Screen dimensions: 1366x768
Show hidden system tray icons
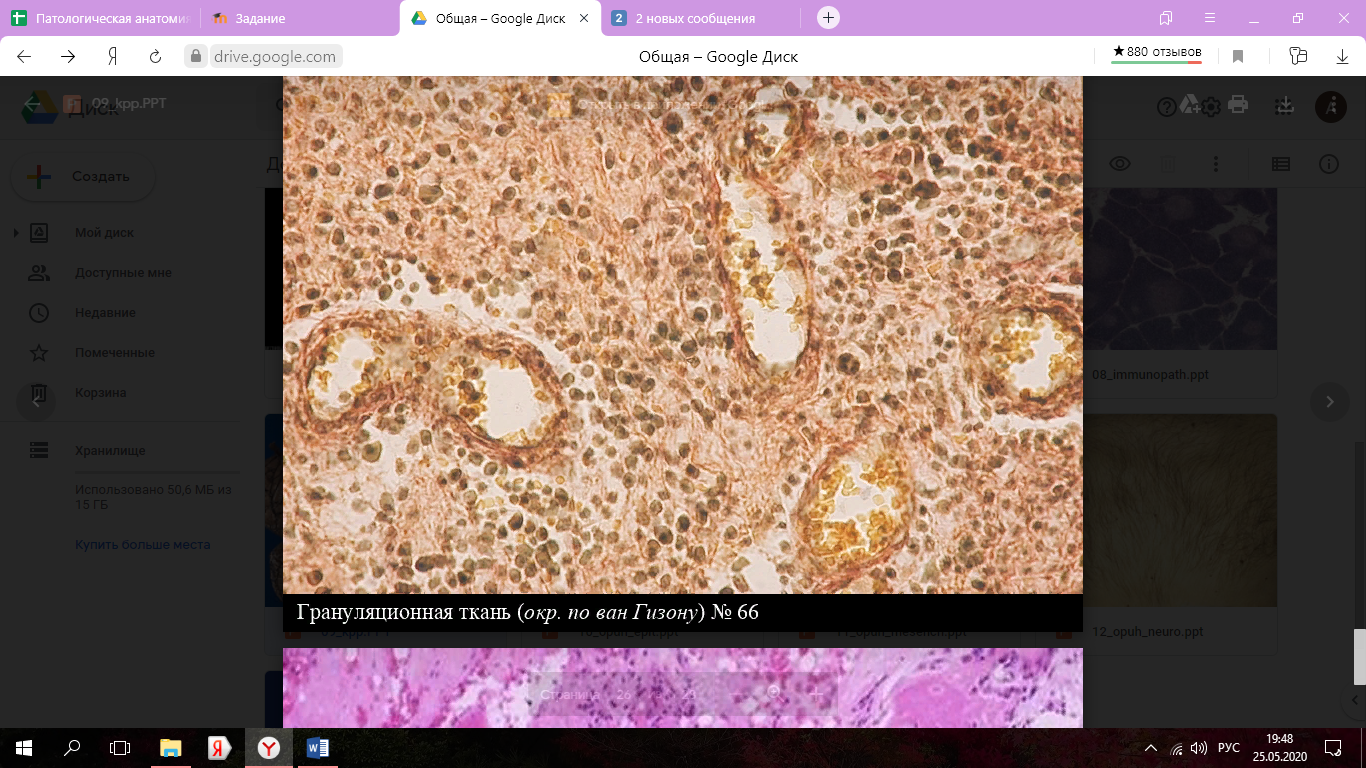tap(1150, 748)
